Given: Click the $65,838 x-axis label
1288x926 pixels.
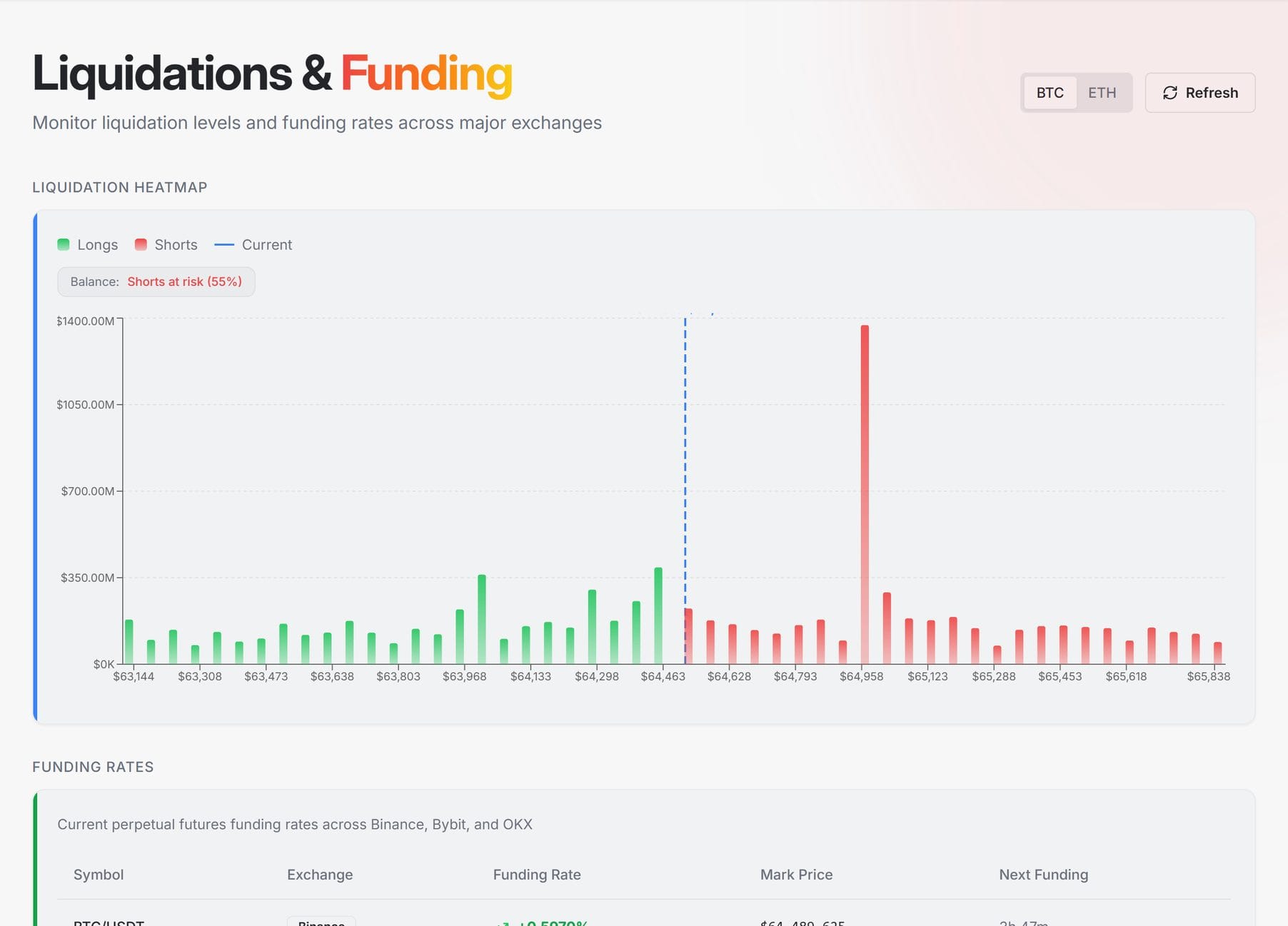Looking at the screenshot, I should point(1209,676).
